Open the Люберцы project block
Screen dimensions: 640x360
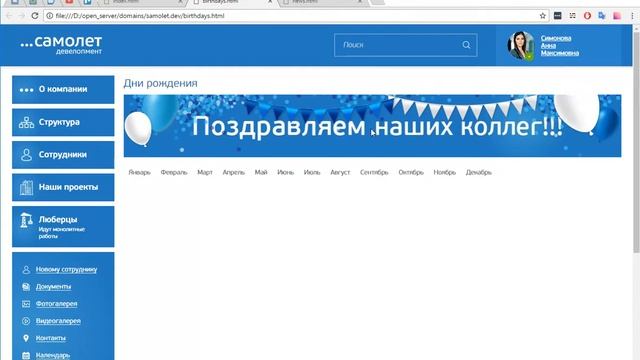(x=63, y=227)
